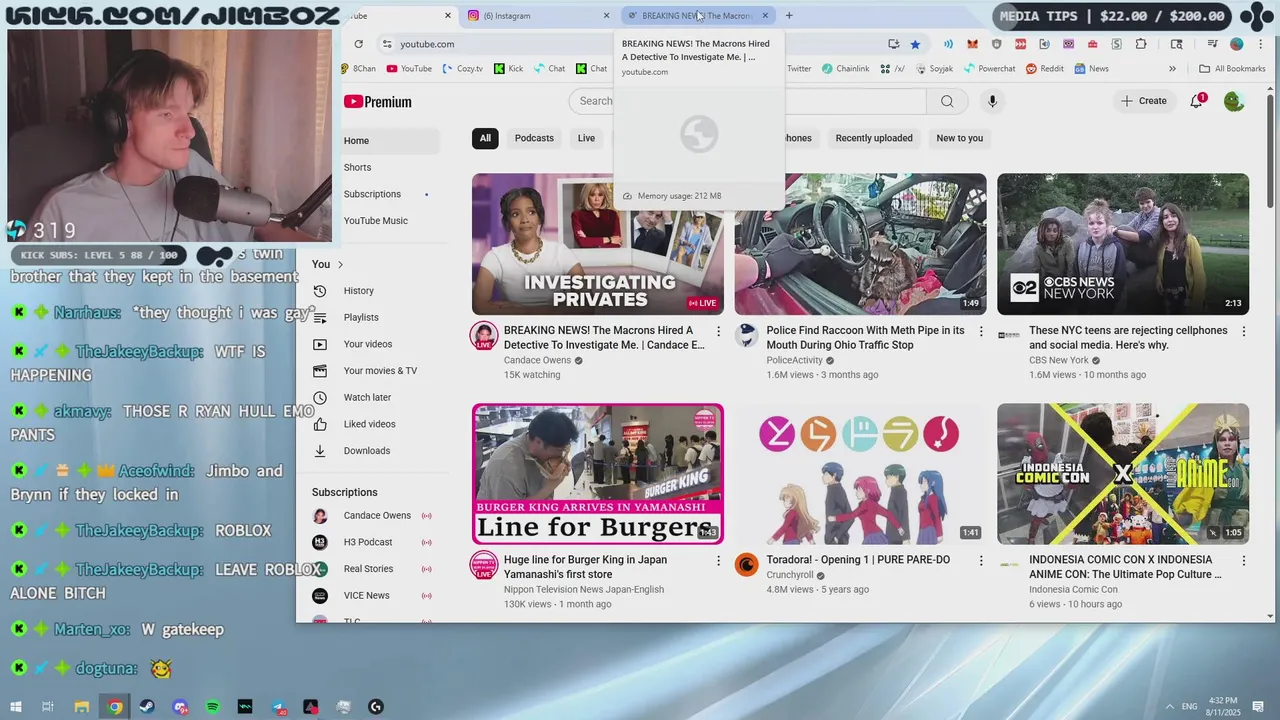The width and height of the screenshot is (1280, 720).
Task: Open a new browser tab
Action: [789, 16]
